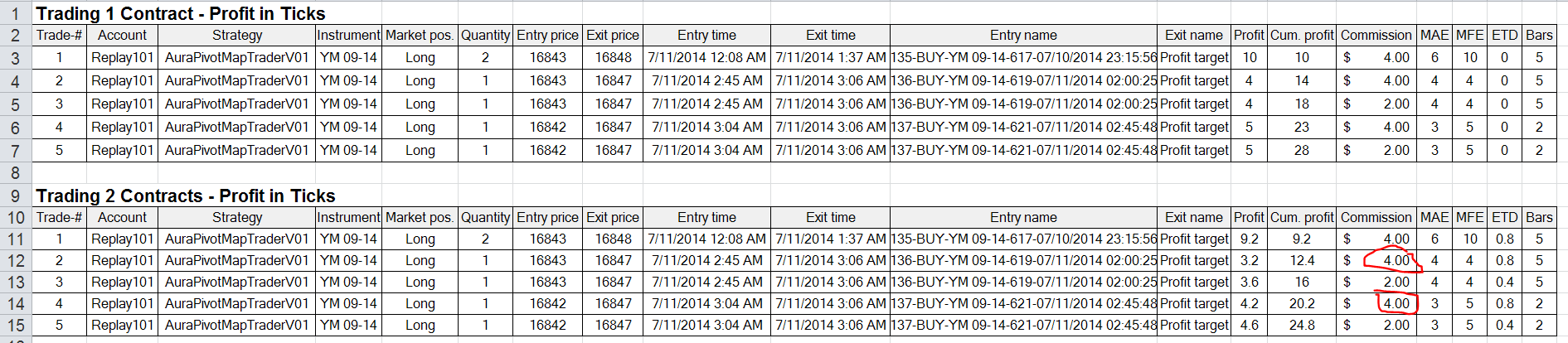This screenshot has height=343, width=1568.
Task: Click the Commission header in row 2
Action: click(x=1376, y=35)
